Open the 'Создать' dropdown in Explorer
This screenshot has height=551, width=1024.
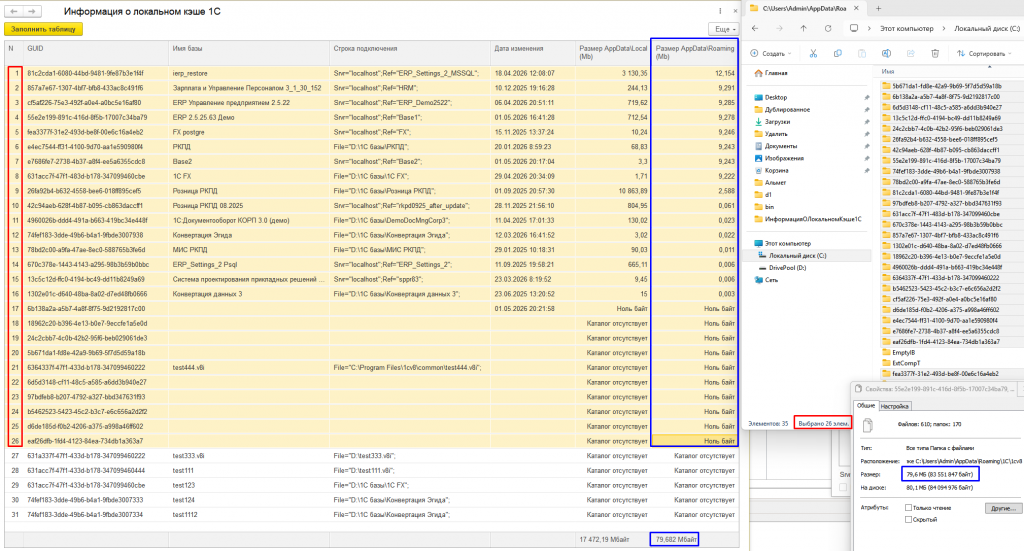pyautogui.click(x=771, y=54)
